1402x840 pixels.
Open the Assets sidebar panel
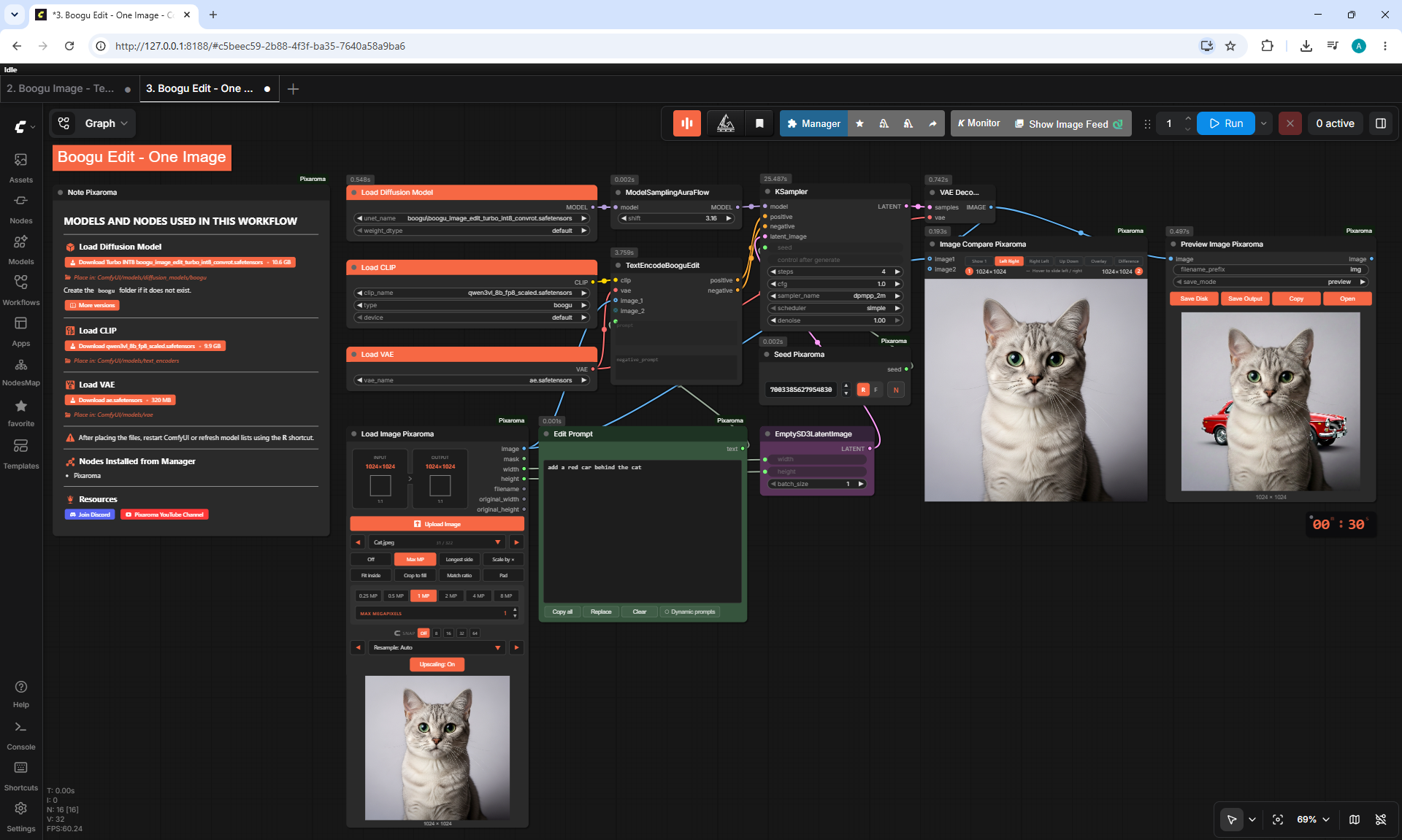(20, 168)
